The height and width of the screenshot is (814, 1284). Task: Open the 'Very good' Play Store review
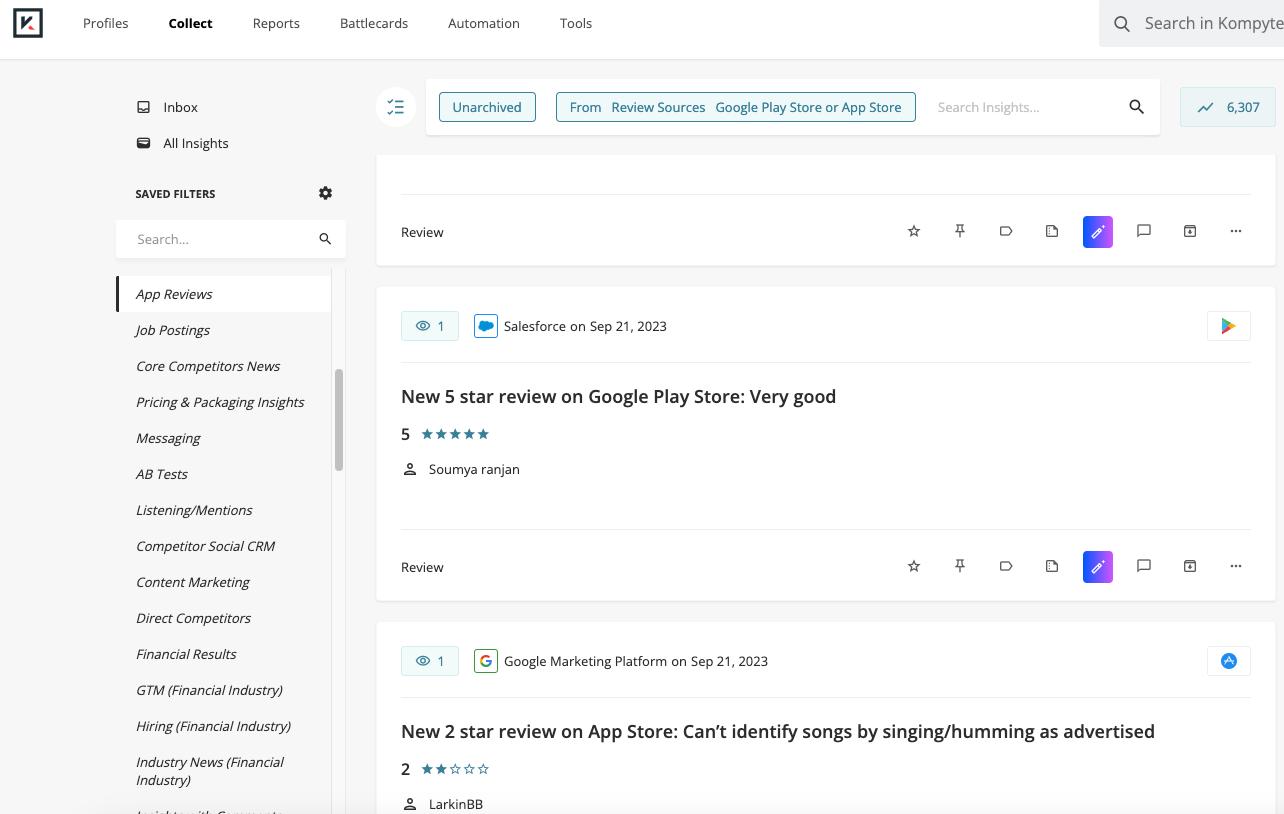(618, 396)
